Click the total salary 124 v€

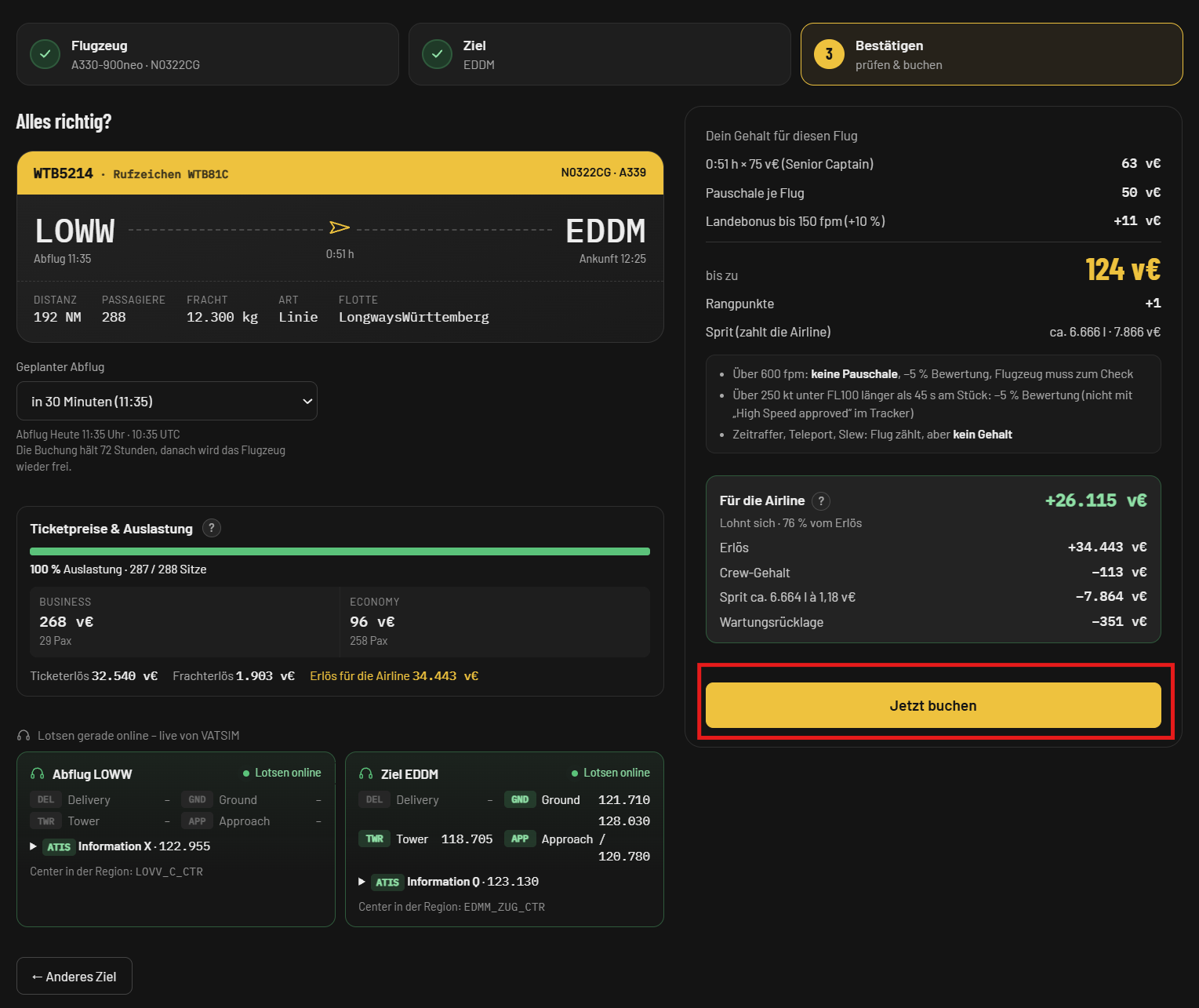pyautogui.click(x=1123, y=270)
